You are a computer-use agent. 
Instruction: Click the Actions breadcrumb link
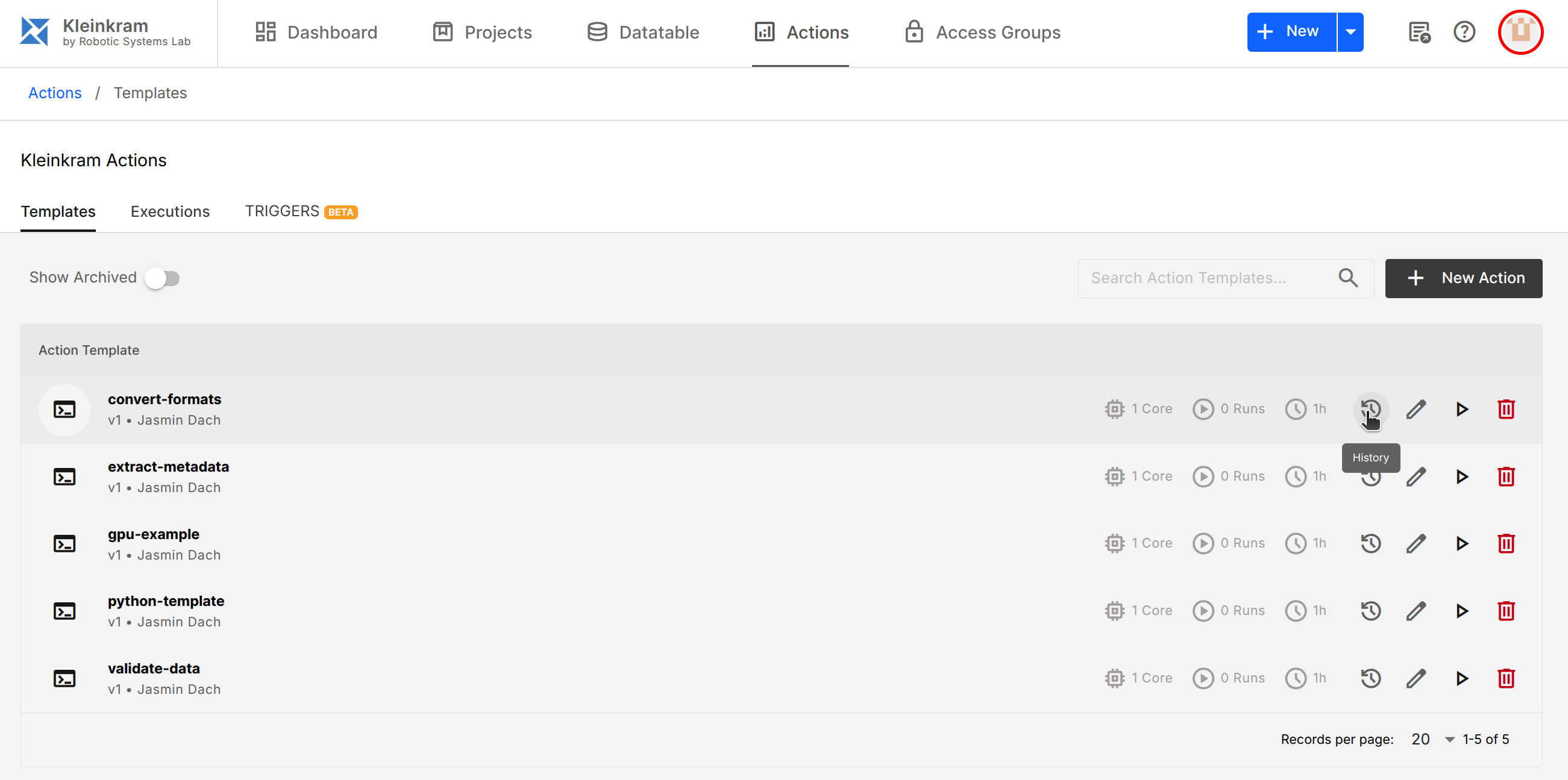(x=55, y=93)
